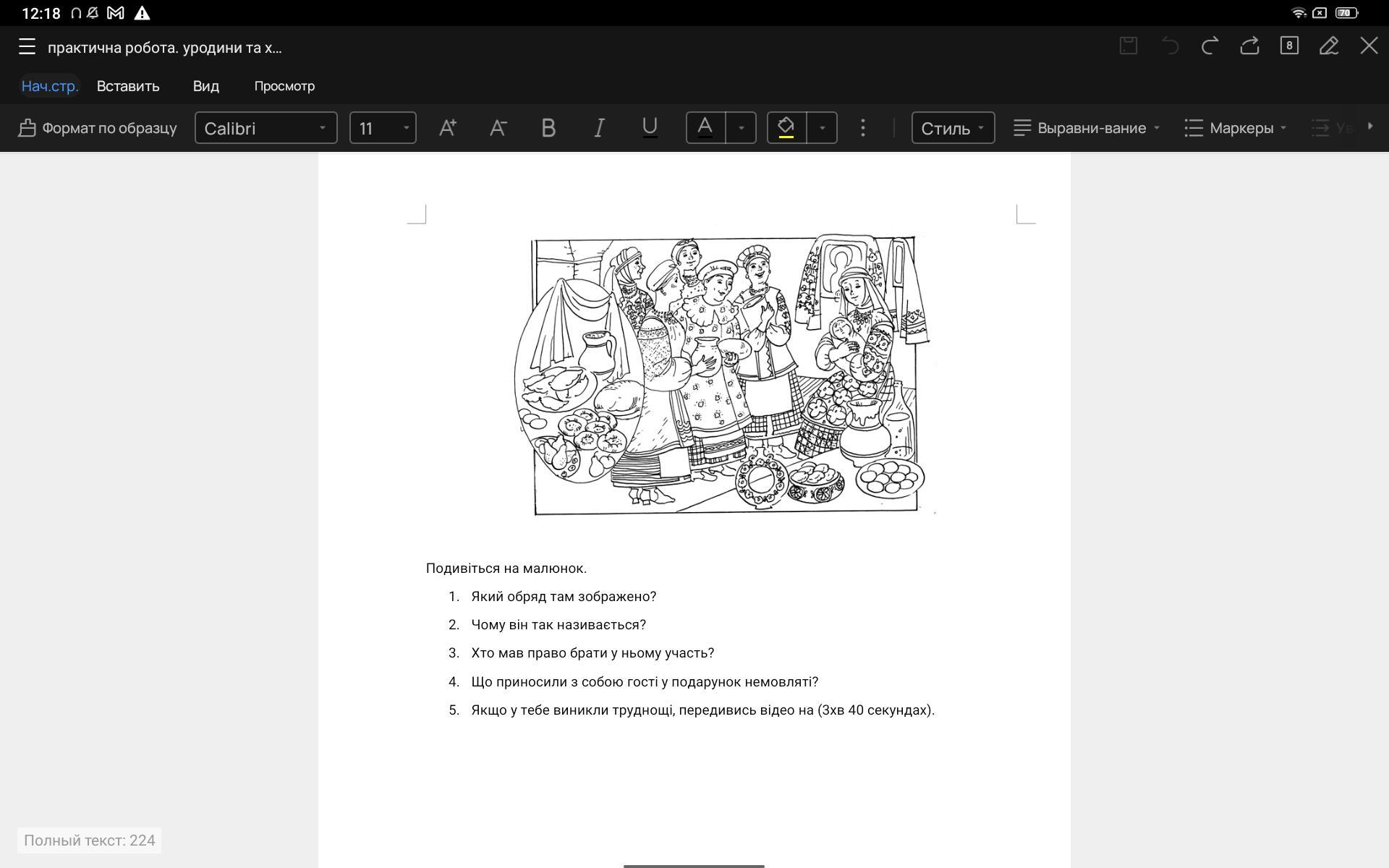Screen dimensions: 1389x868
Task: Tap the share document icon
Action: tap(1249, 46)
